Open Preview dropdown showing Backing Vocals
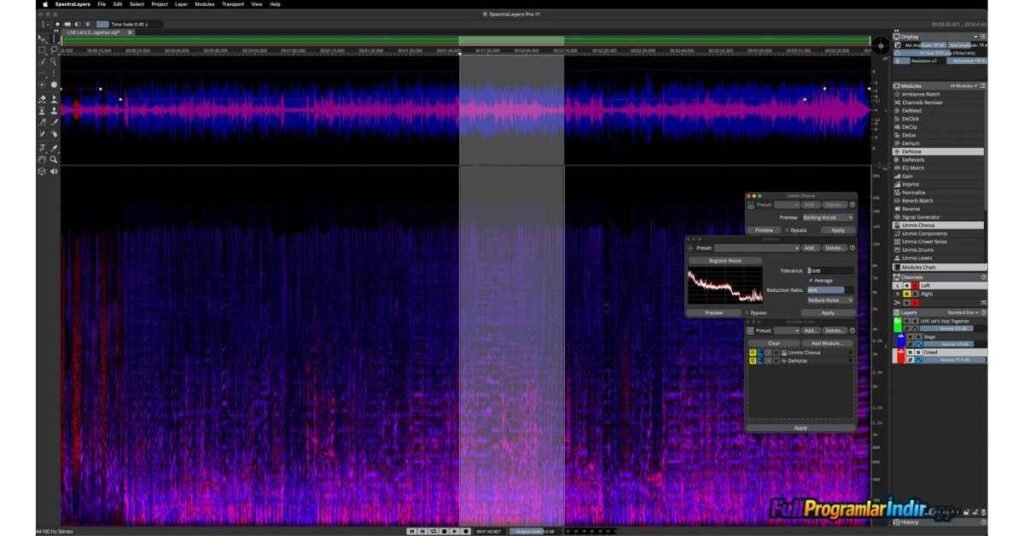The height and width of the screenshot is (536, 1024). point(827,217)
